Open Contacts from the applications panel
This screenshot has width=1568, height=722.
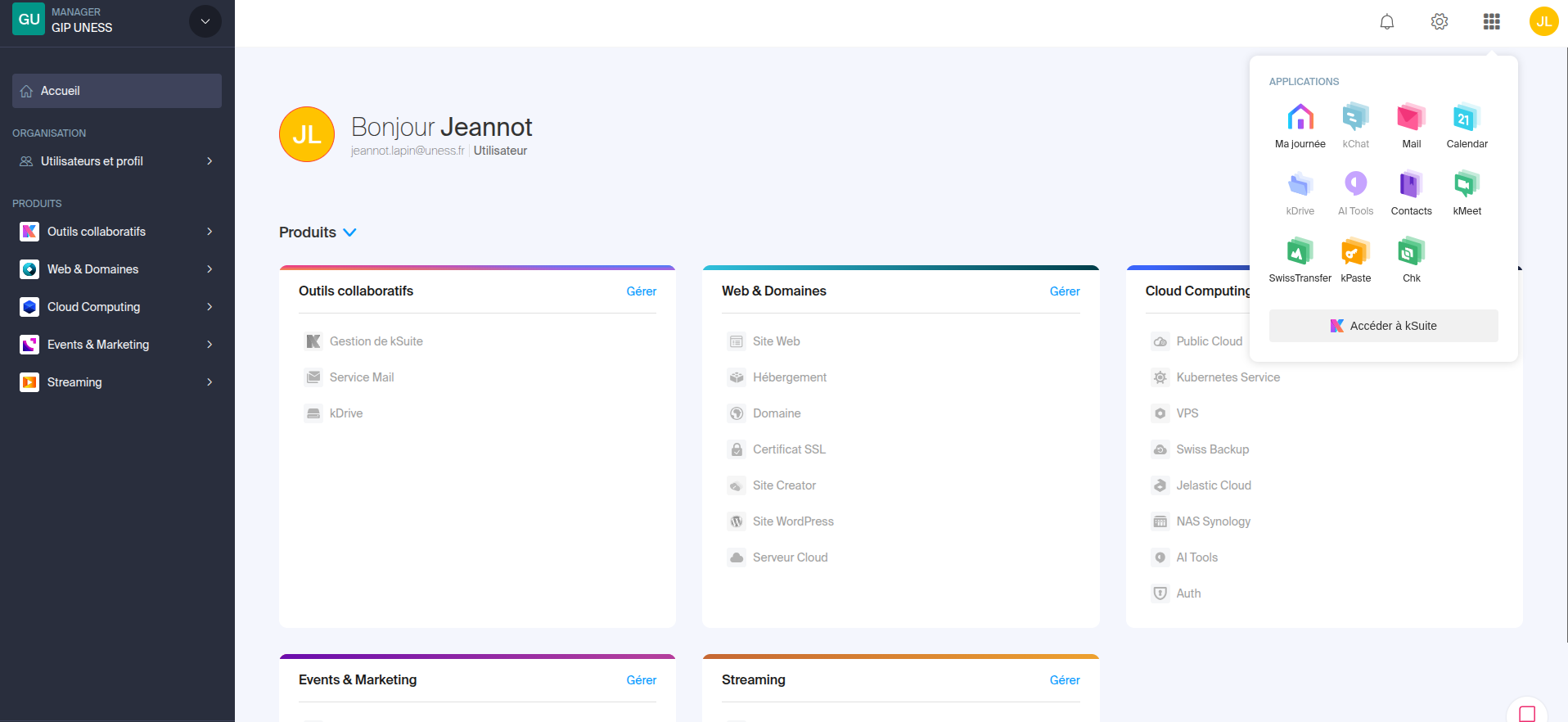pos(1411,186)
